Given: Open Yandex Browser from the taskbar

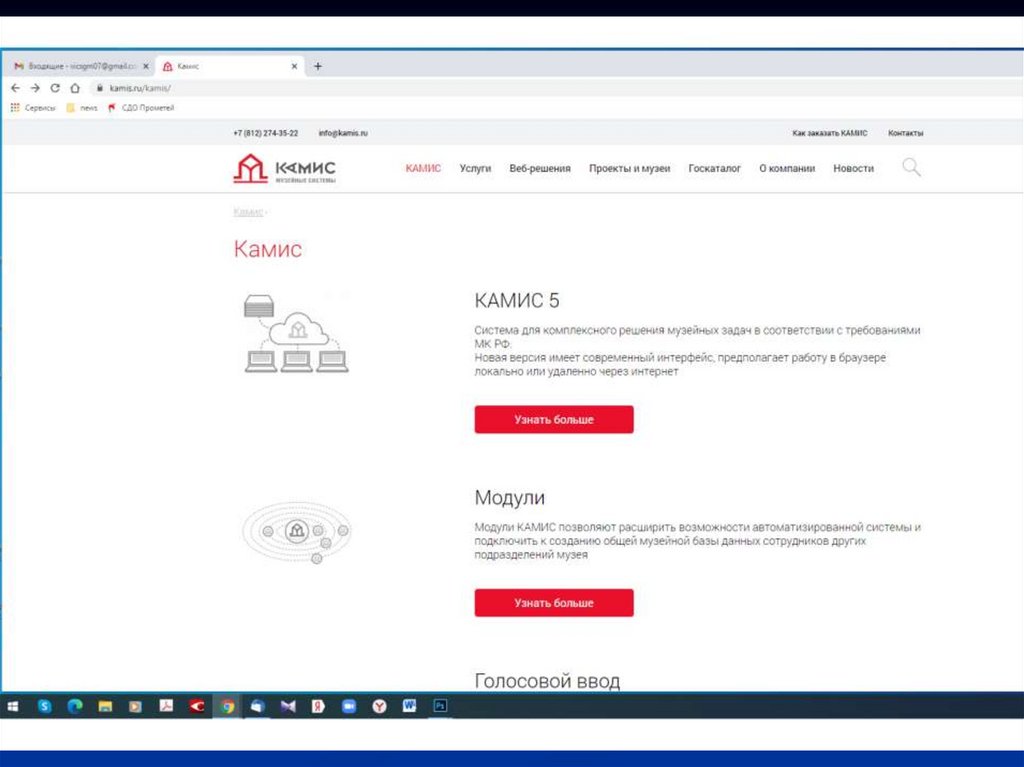Looking at the screenshot, I should (x=379, y=706).
